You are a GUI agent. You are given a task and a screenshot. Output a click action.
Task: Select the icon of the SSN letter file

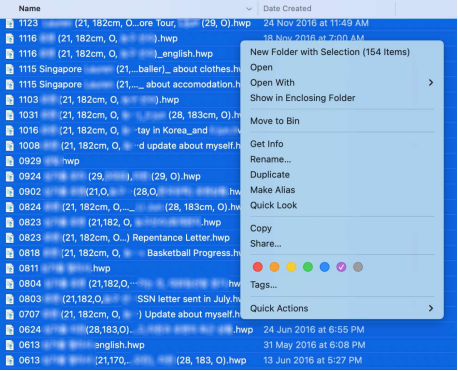click(10, 299)
